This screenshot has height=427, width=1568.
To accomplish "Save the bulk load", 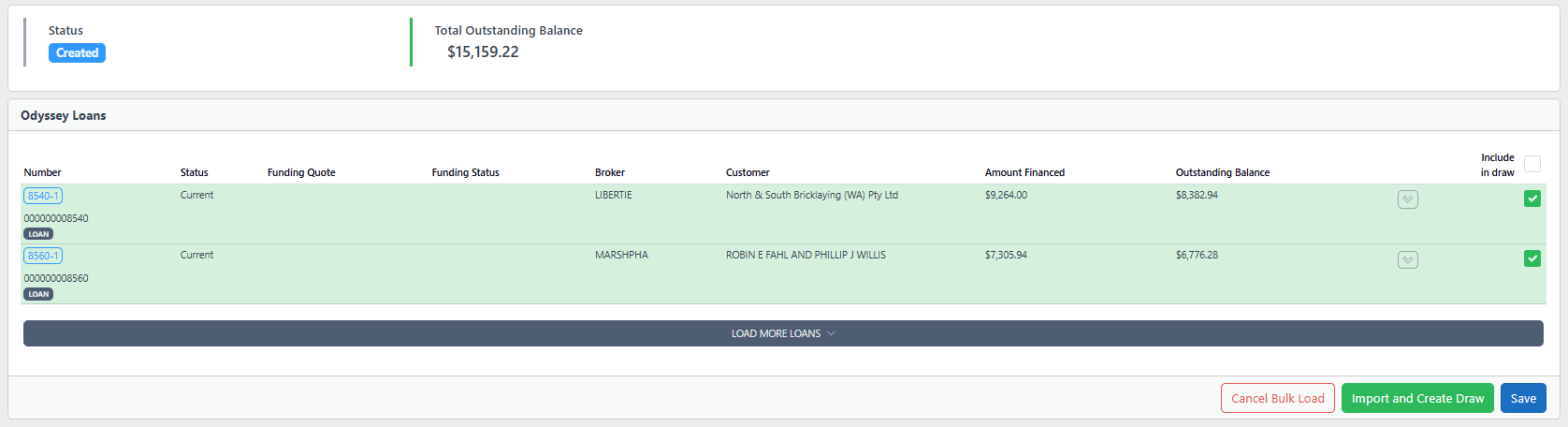I will [x=1522, y=398].
